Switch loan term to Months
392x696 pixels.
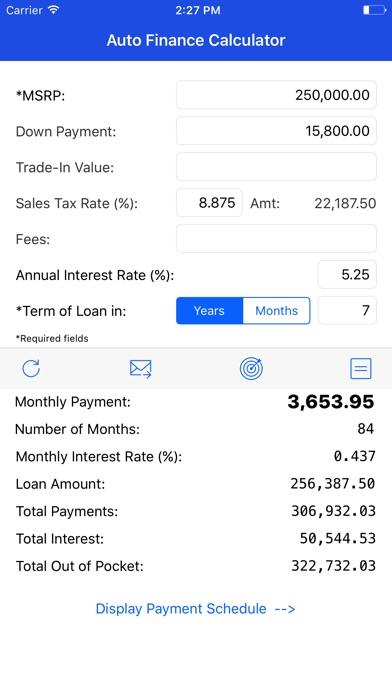[277, 311]
